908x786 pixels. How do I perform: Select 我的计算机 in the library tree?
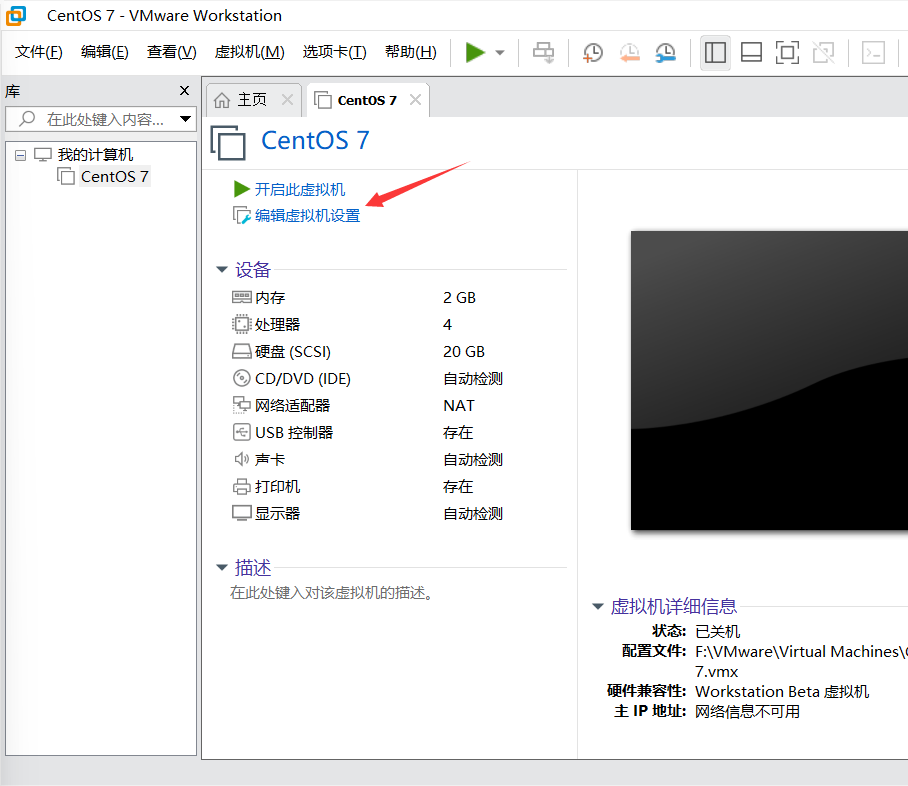(x=95, y=155)
